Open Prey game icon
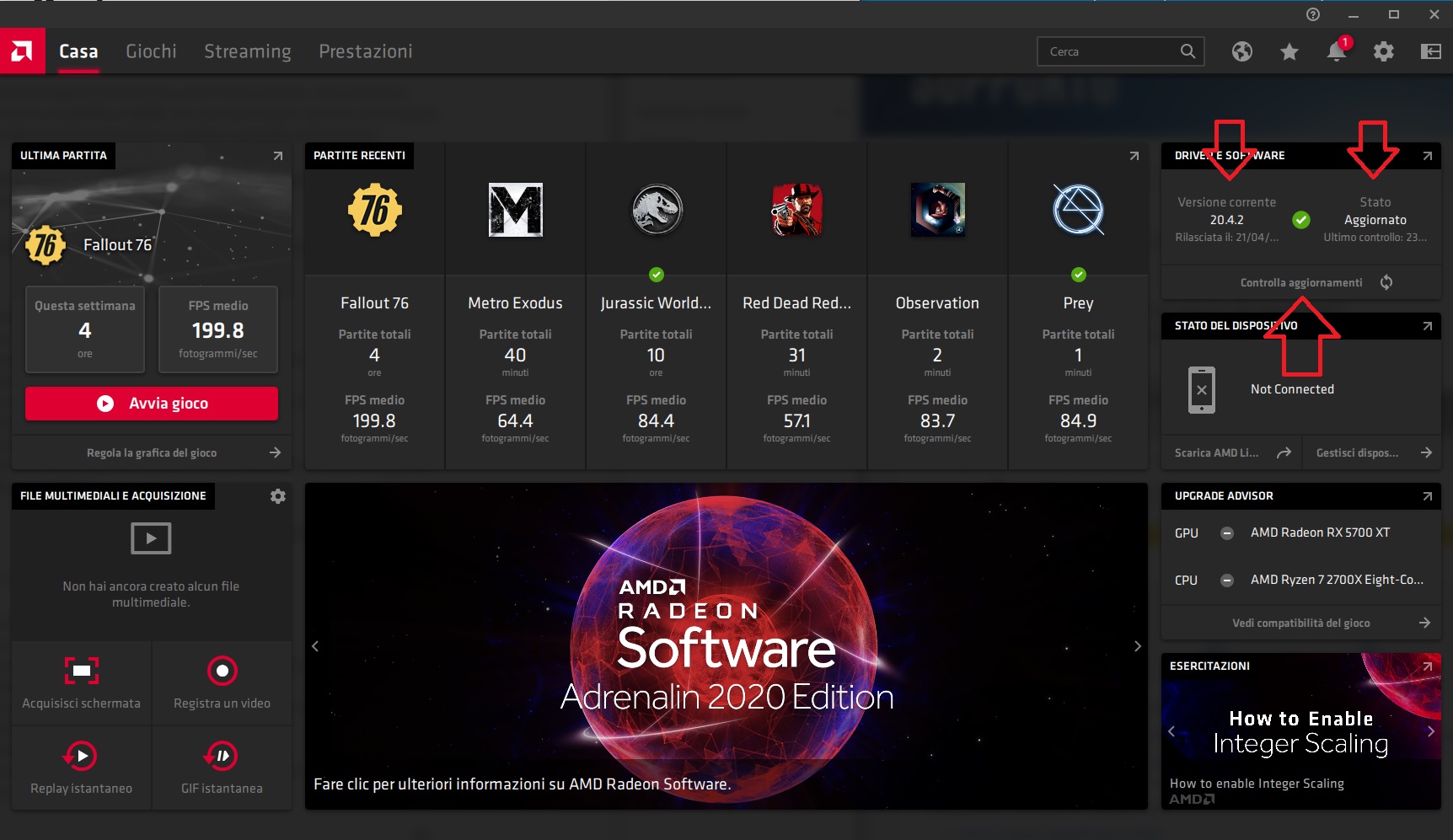 pyautogui.click(x=1078, y=210)
